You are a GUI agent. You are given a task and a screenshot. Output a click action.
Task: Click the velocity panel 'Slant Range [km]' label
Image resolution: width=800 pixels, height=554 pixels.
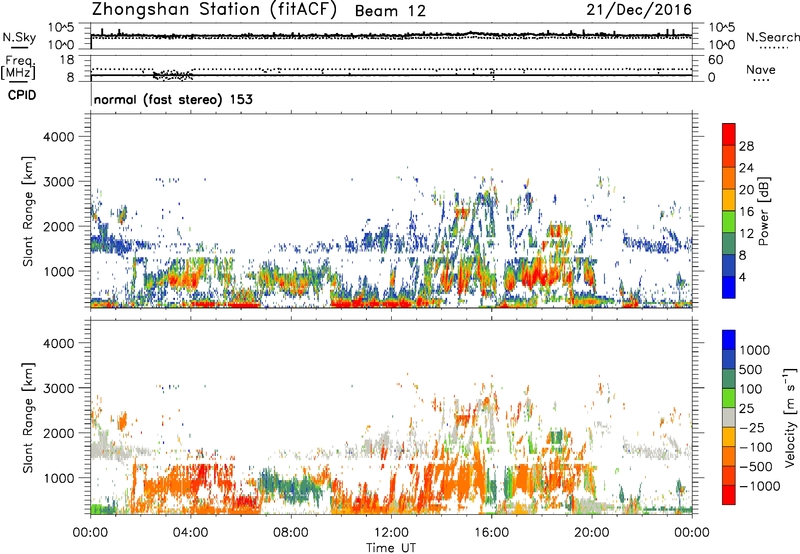[x=28, y=417]
